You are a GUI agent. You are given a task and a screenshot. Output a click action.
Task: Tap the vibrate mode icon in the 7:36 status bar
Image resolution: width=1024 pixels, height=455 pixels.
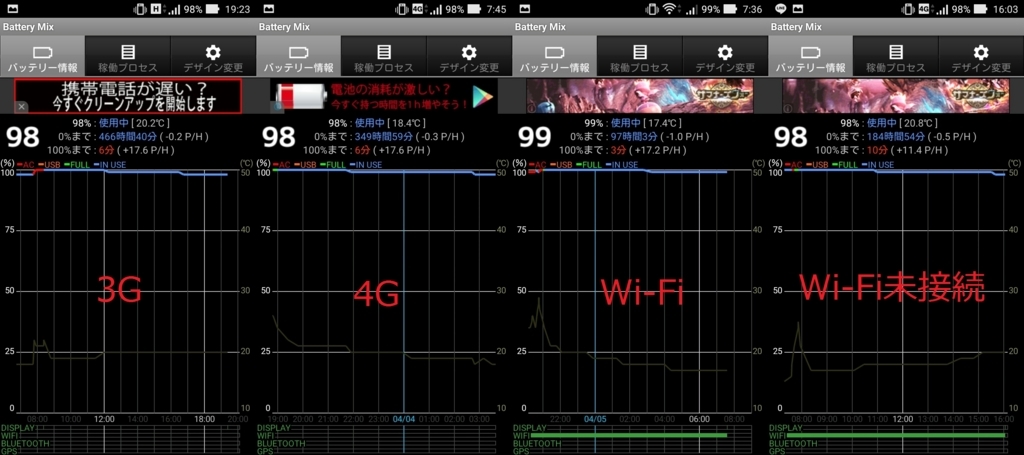click(x=652, y=9)
